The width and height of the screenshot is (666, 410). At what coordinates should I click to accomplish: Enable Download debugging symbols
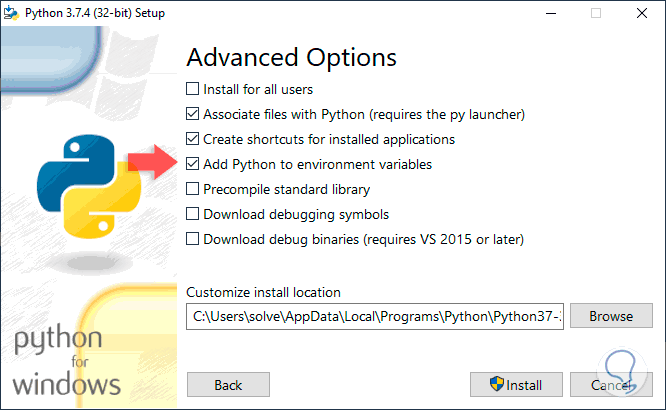(x=193, y=214)
